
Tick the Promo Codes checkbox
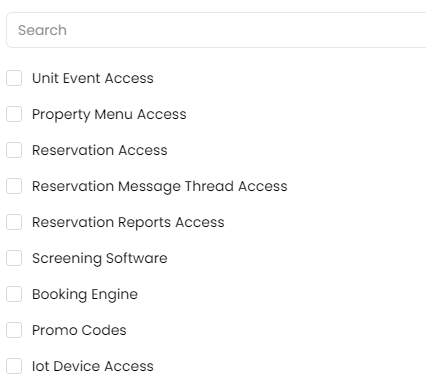[x=14, y=330]
